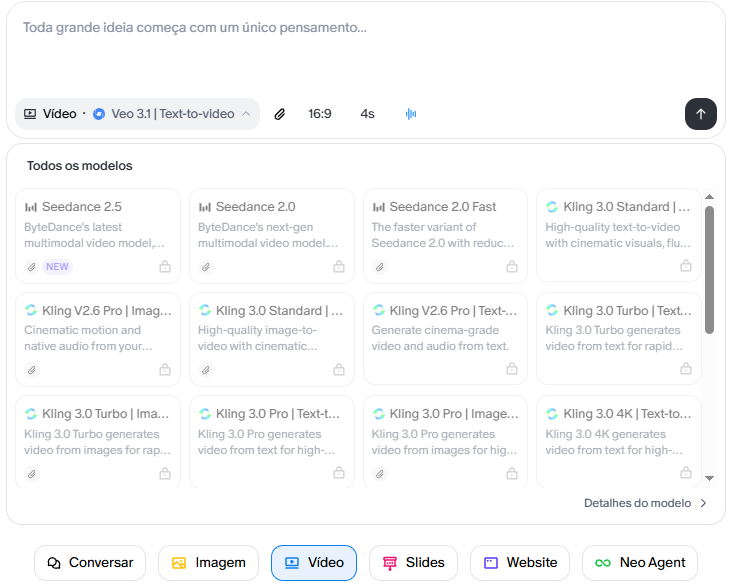Click the NEW badge on Seedance 2.5
The height and width of the screenshot is (587, 733).
point(57,267)
